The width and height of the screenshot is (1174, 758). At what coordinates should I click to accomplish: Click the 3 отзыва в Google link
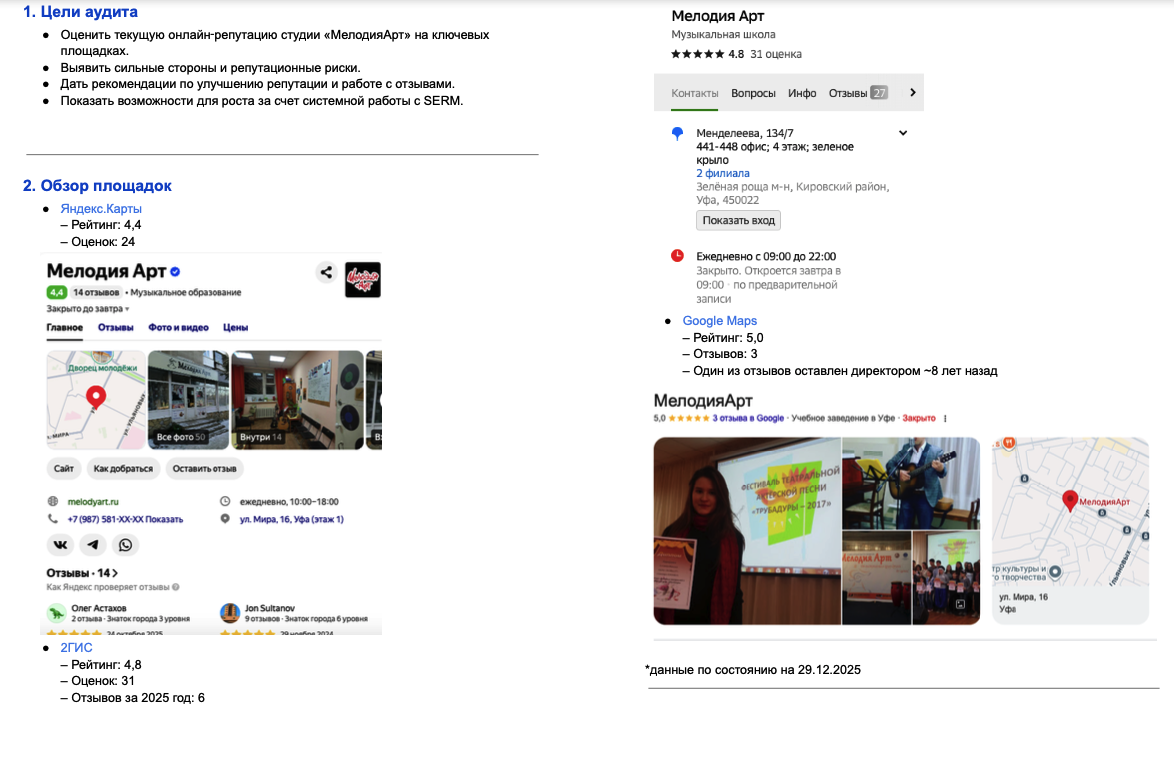(748, 418)
